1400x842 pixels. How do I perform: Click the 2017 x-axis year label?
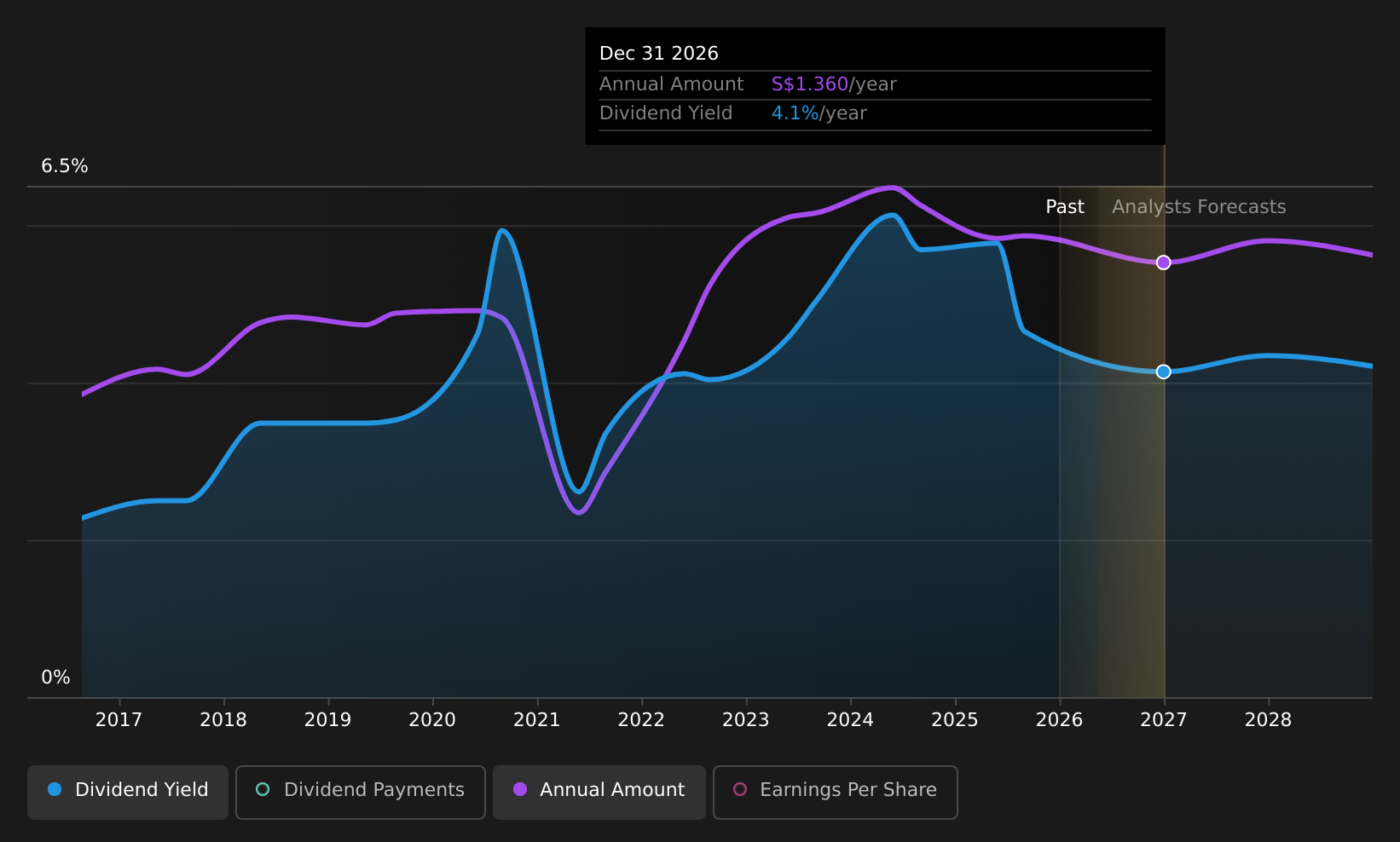pos(119,720)
